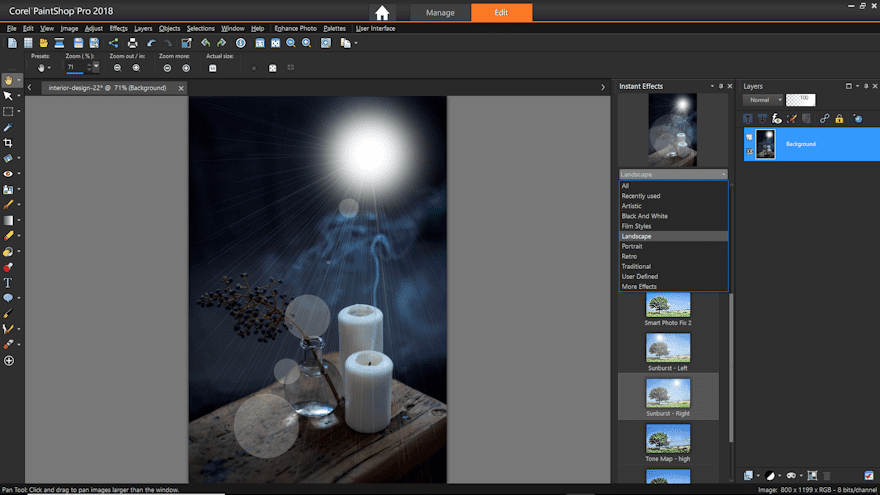This screenshot has width=880, height=495.
Task: Select Film Styles from category list
Action: 636,226
